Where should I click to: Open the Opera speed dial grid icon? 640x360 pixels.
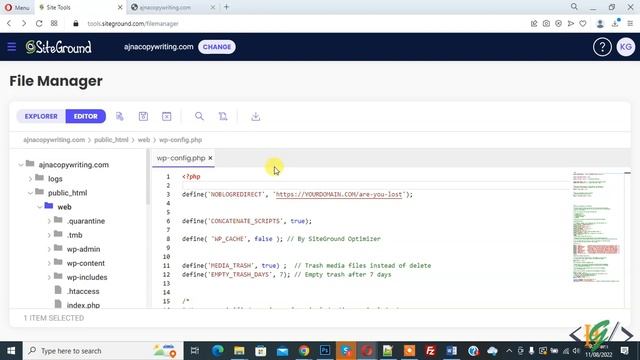tap(54, 24)
